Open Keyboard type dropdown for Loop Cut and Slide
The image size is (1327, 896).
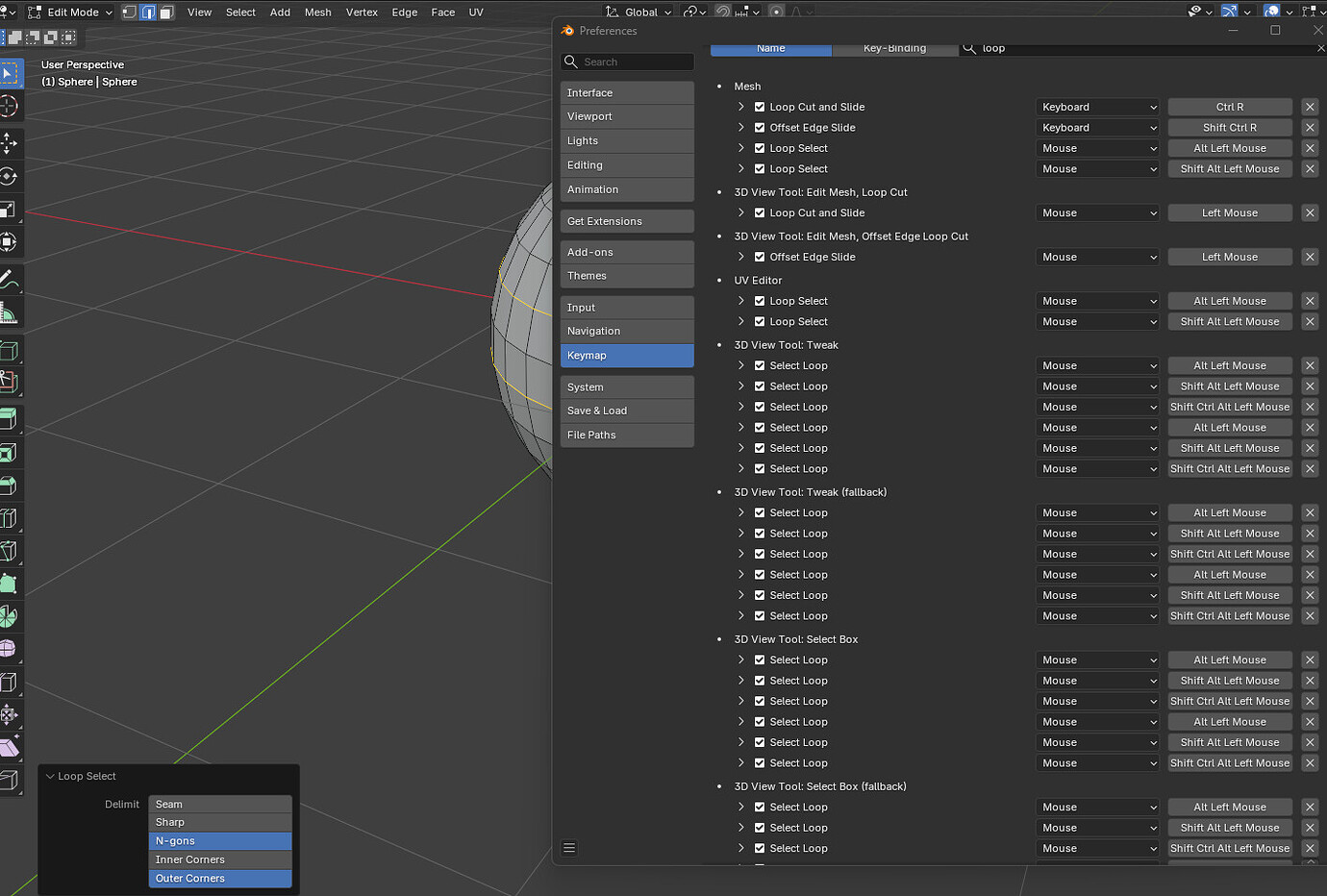click(x=1098, y=107)
